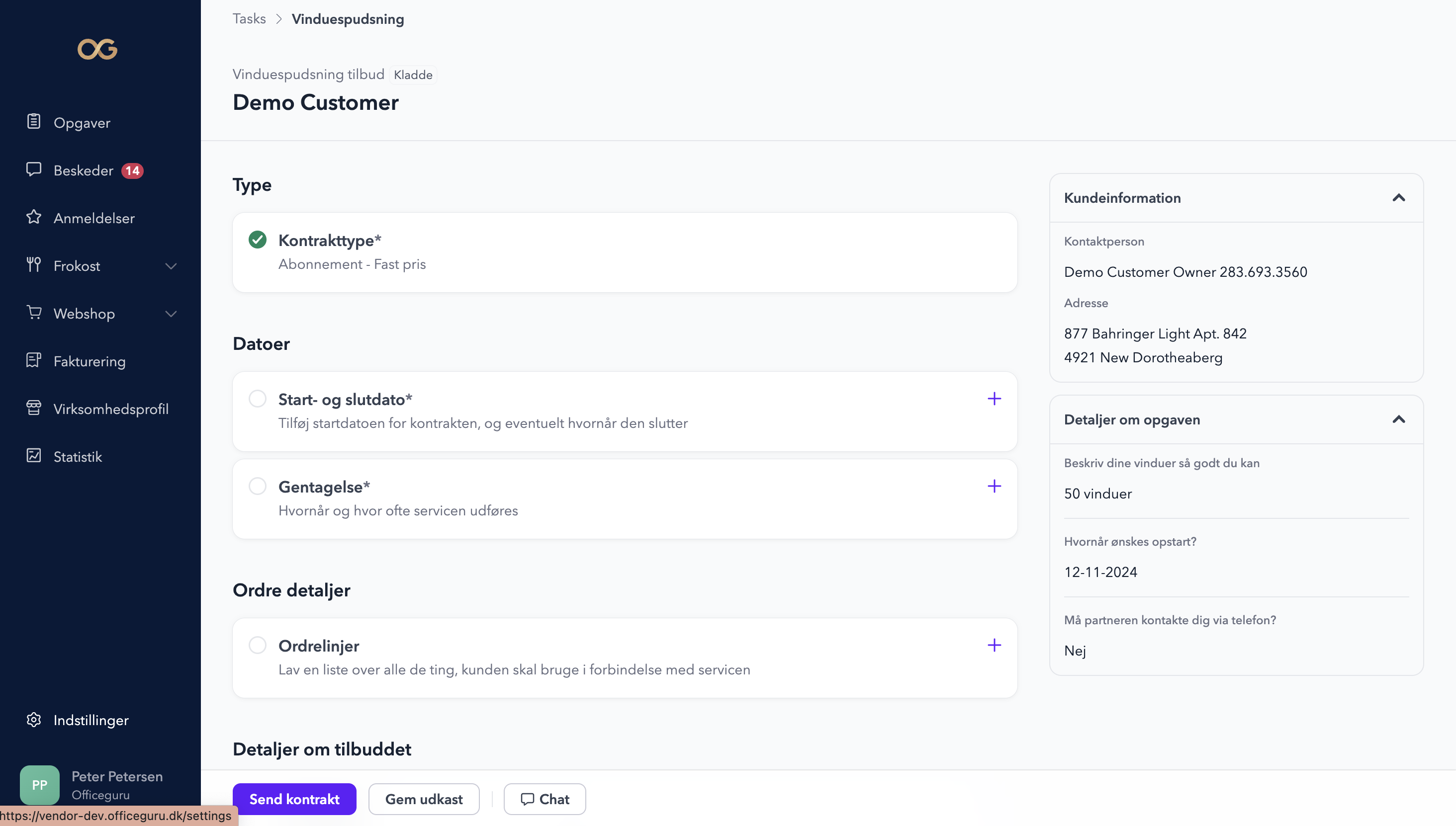
Task: Click the Send kontrakt button
Action: pyautogui.click(x=294, y=799)
